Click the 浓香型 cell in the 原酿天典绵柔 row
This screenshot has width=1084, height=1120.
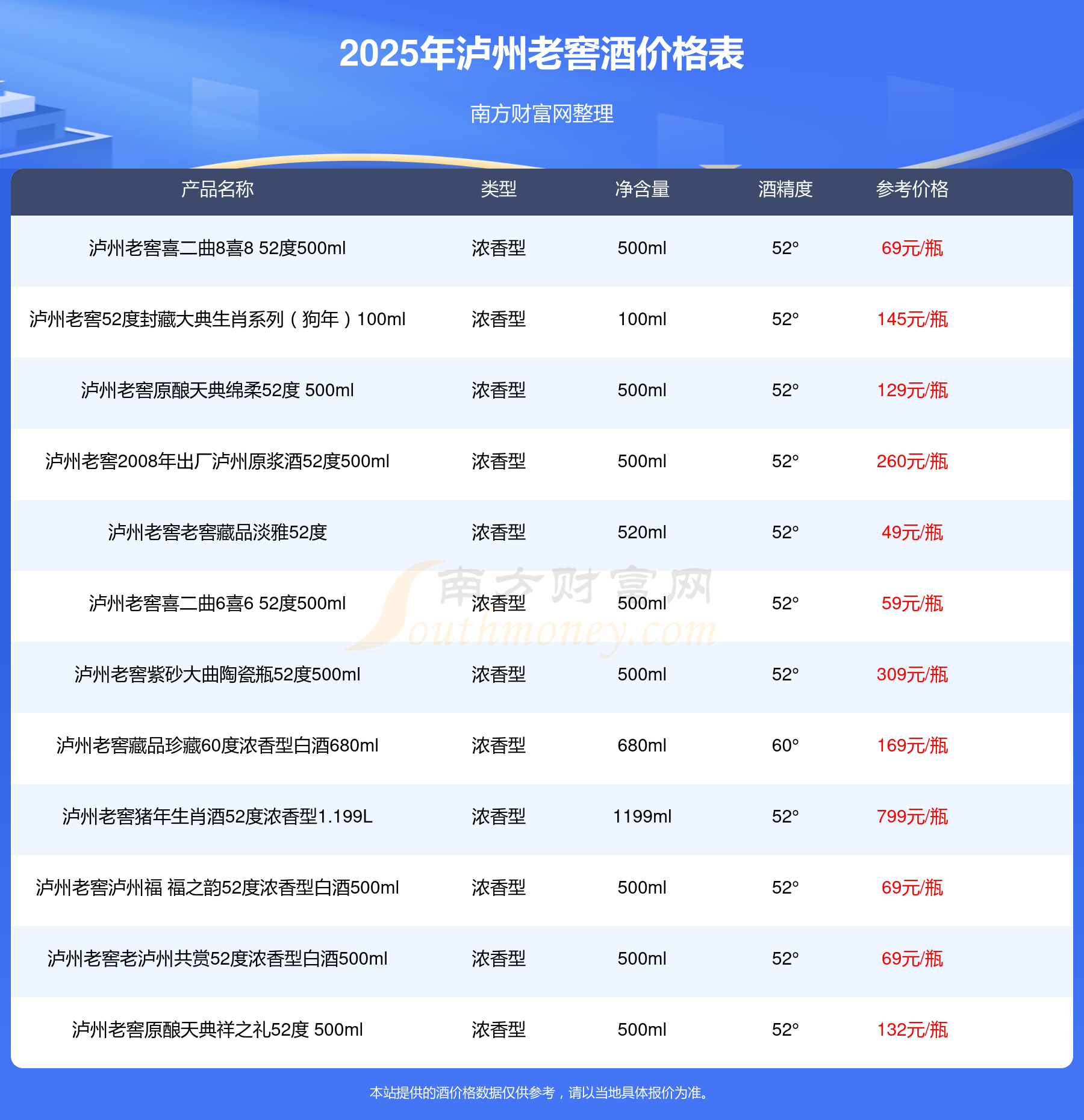click(x=499, y=390)
